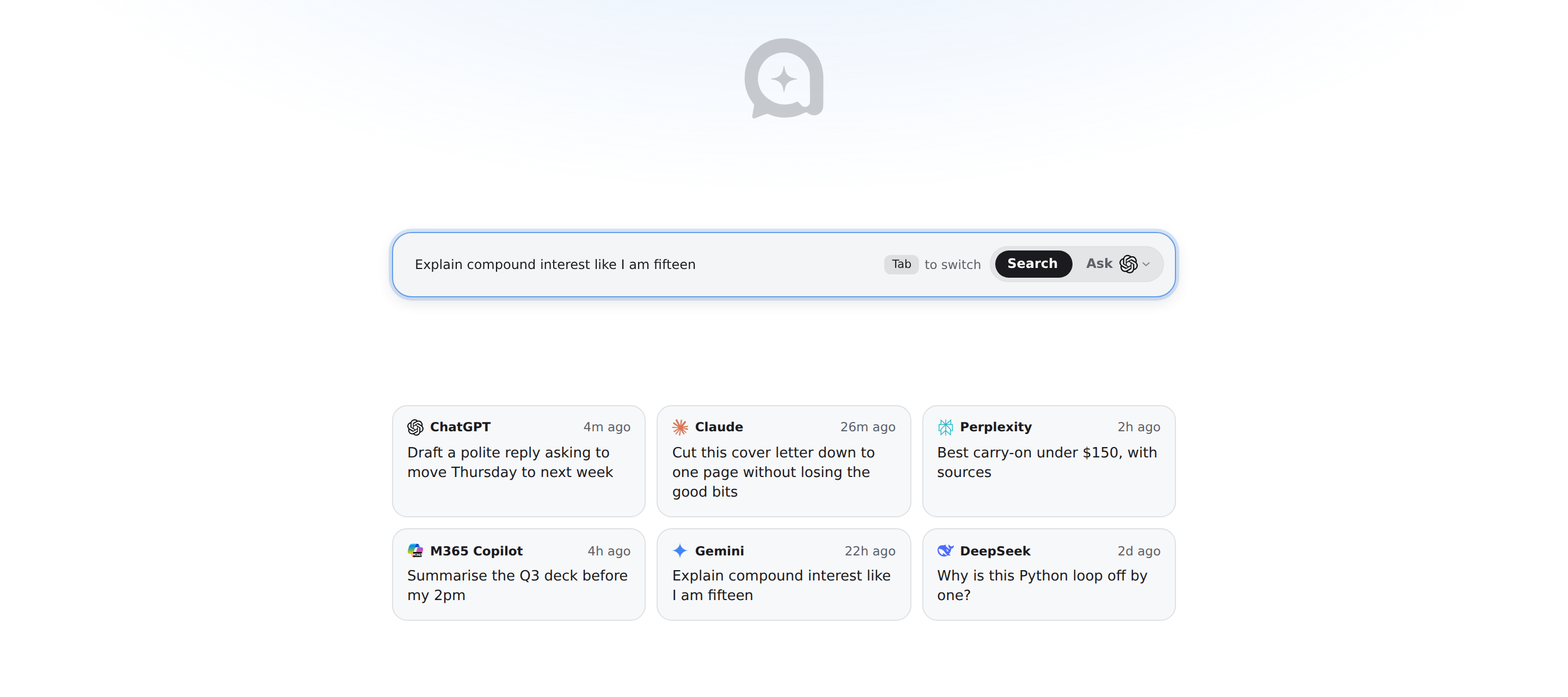Click the Tab key hint badge
The width and height of the screenshot is (1568, 697).
pos(901,264)
